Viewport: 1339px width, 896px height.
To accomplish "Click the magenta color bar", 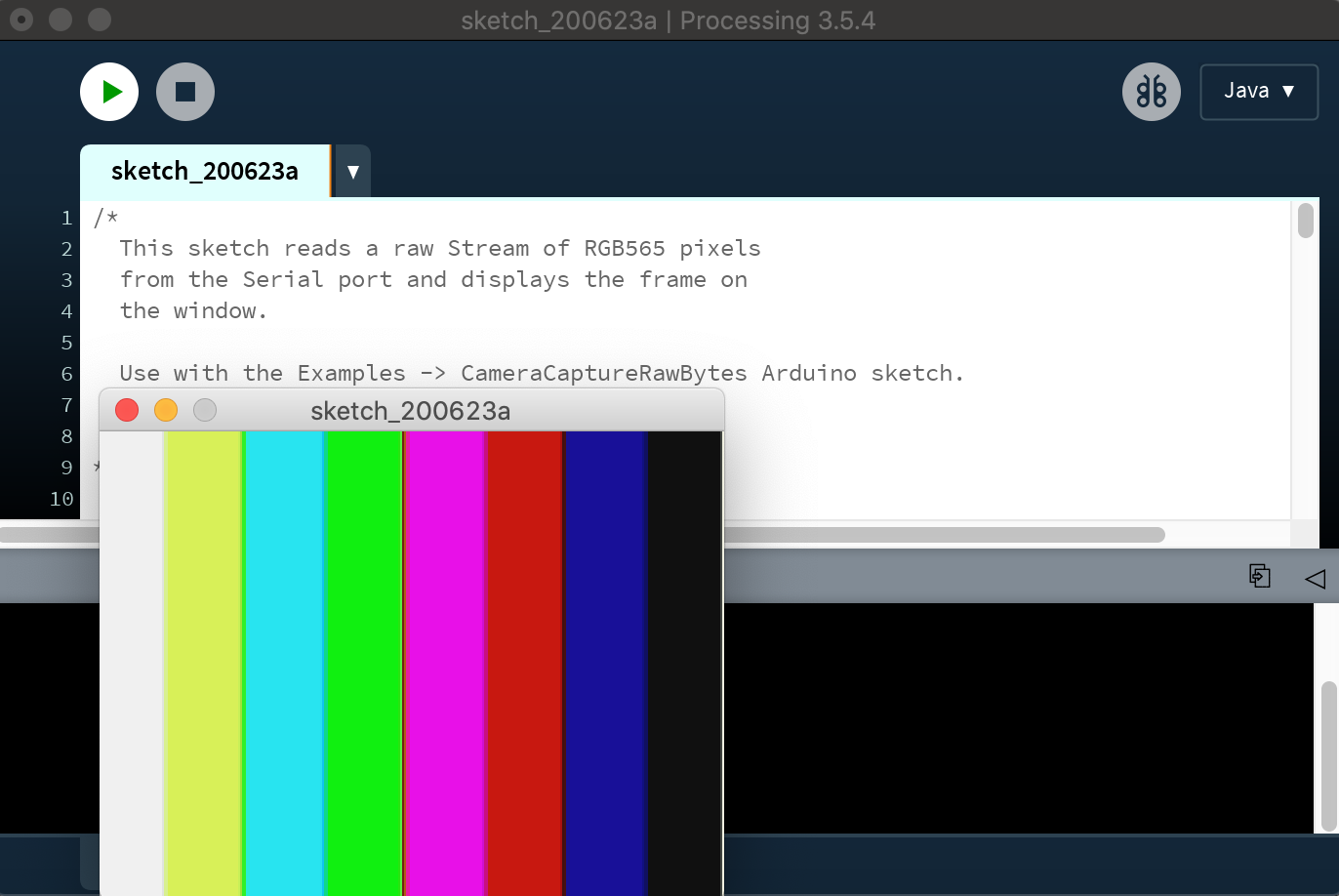I will tap(444, 664).
